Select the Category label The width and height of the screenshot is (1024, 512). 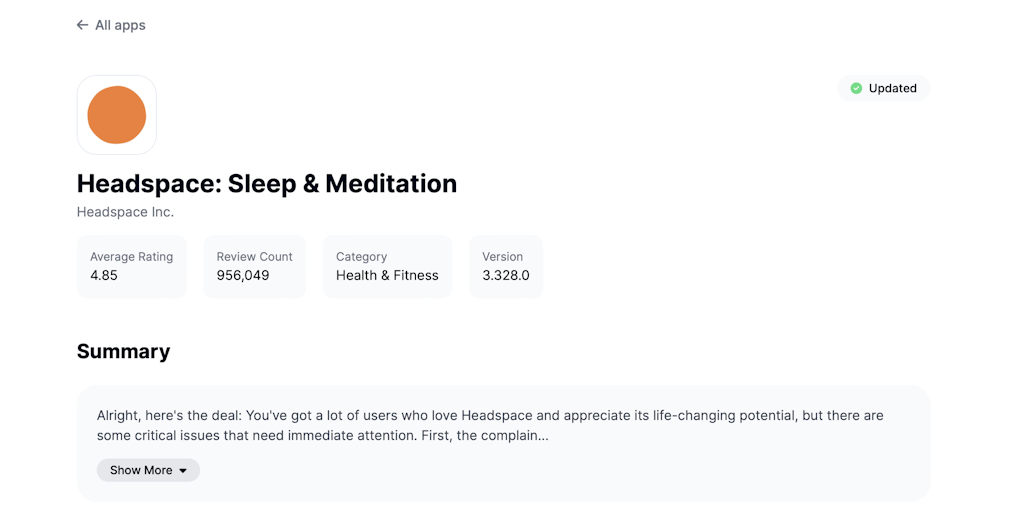pos(361,257)
